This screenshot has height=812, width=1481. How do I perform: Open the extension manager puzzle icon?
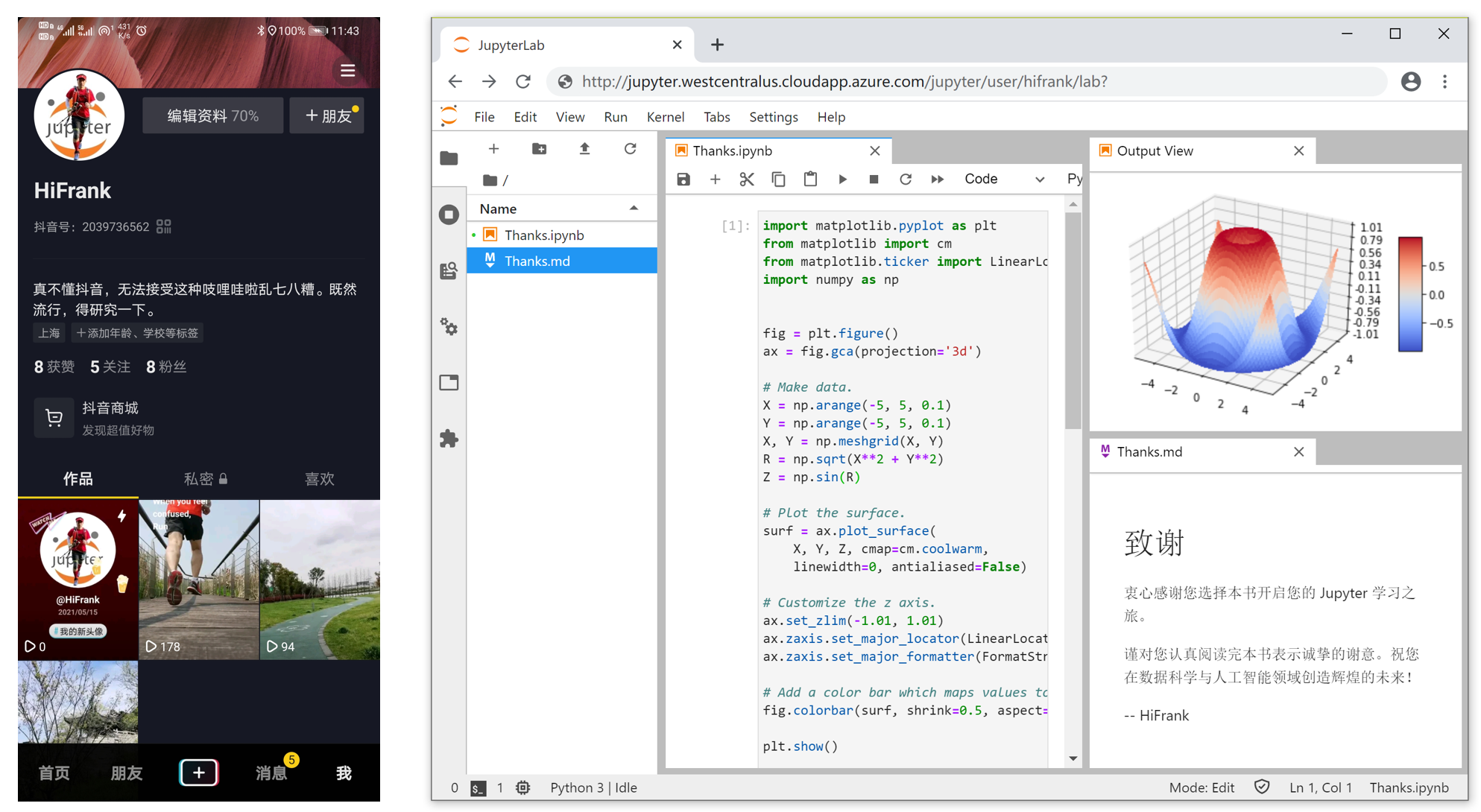tap(449, 439)
